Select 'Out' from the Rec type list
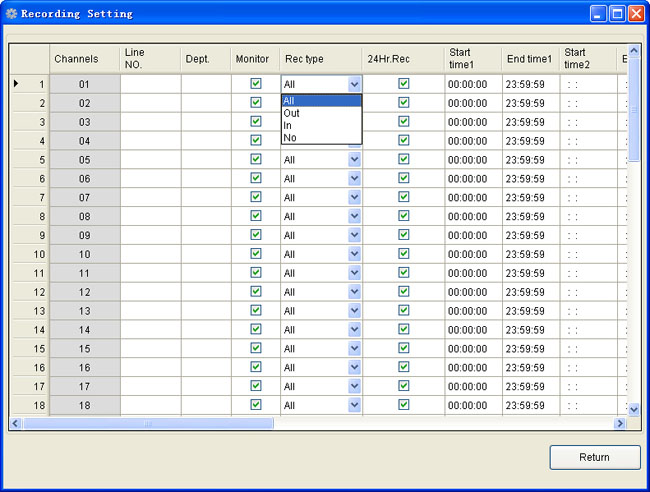Screen dimensions: 650x492 pos(292,113)
